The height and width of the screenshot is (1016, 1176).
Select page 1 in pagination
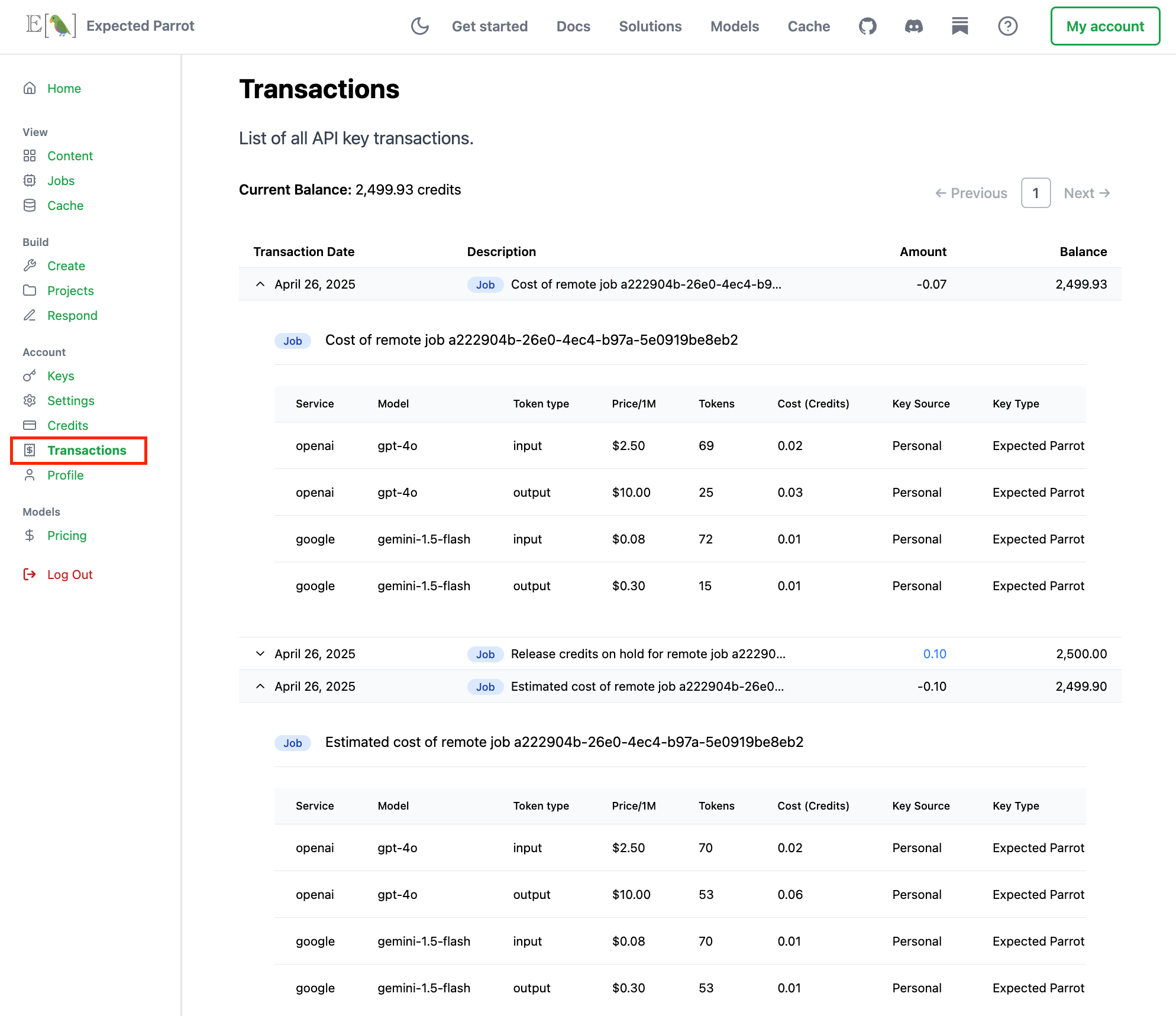[x=1035, y=193]
